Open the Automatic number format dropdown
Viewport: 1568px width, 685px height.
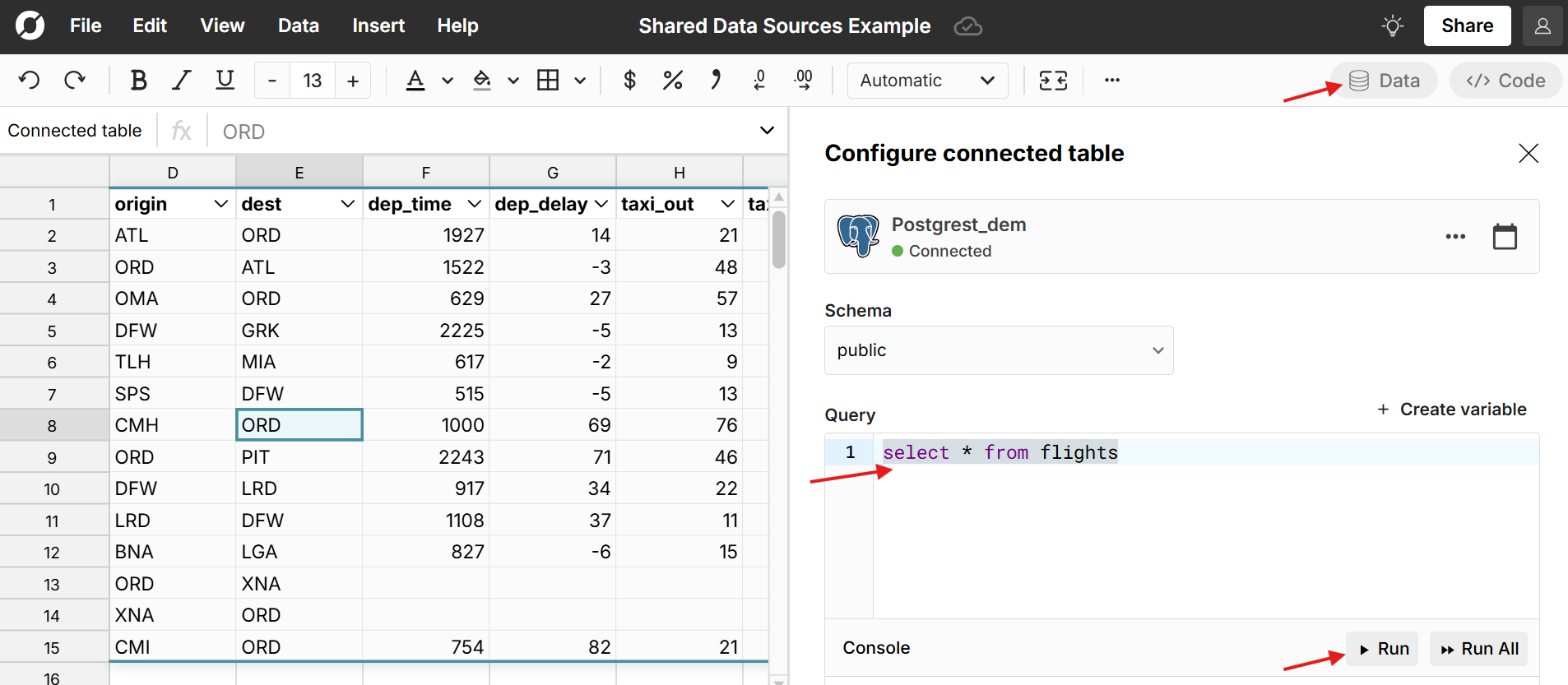coord(927,81)
